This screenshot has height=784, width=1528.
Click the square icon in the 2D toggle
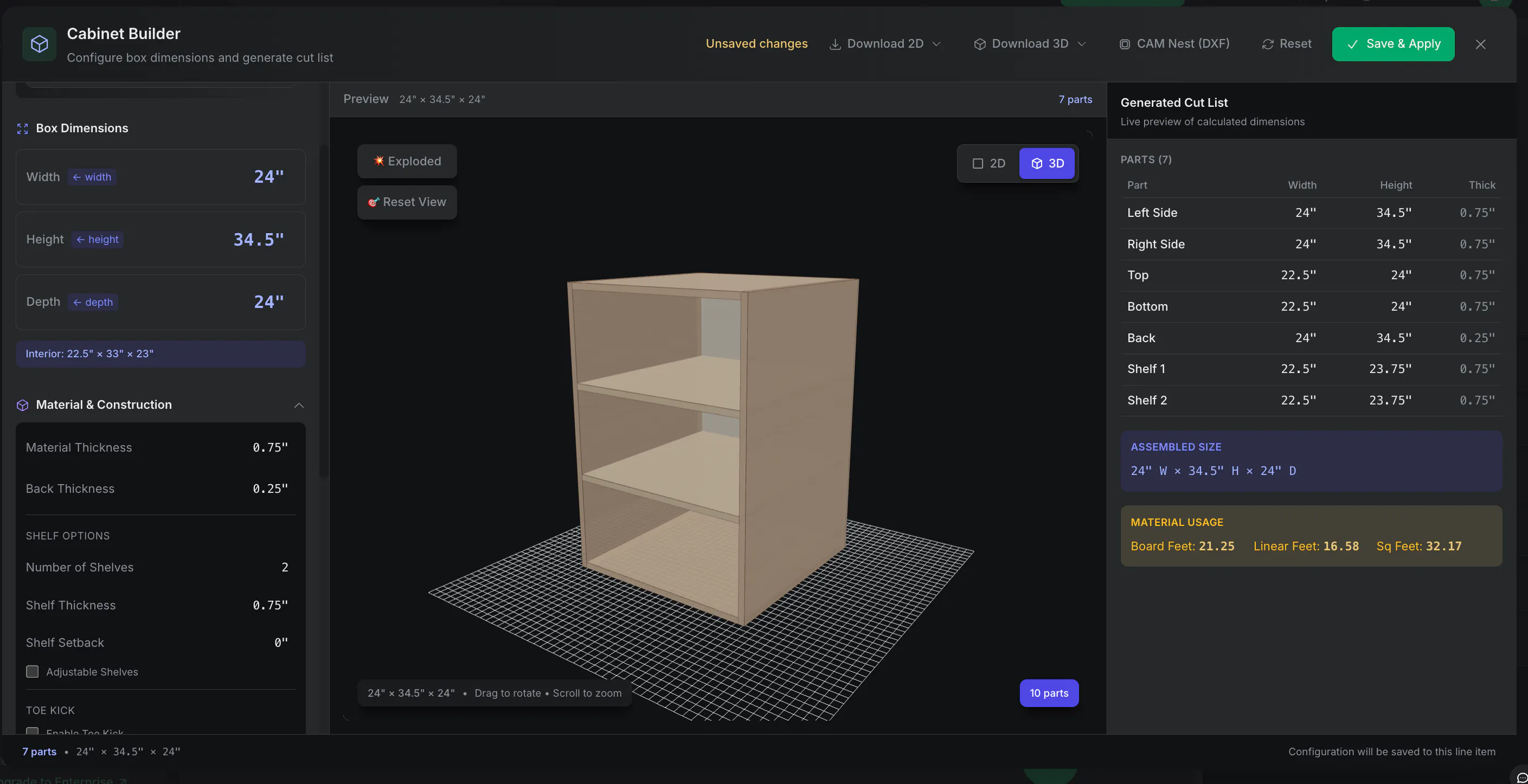[x=978, y=164]
